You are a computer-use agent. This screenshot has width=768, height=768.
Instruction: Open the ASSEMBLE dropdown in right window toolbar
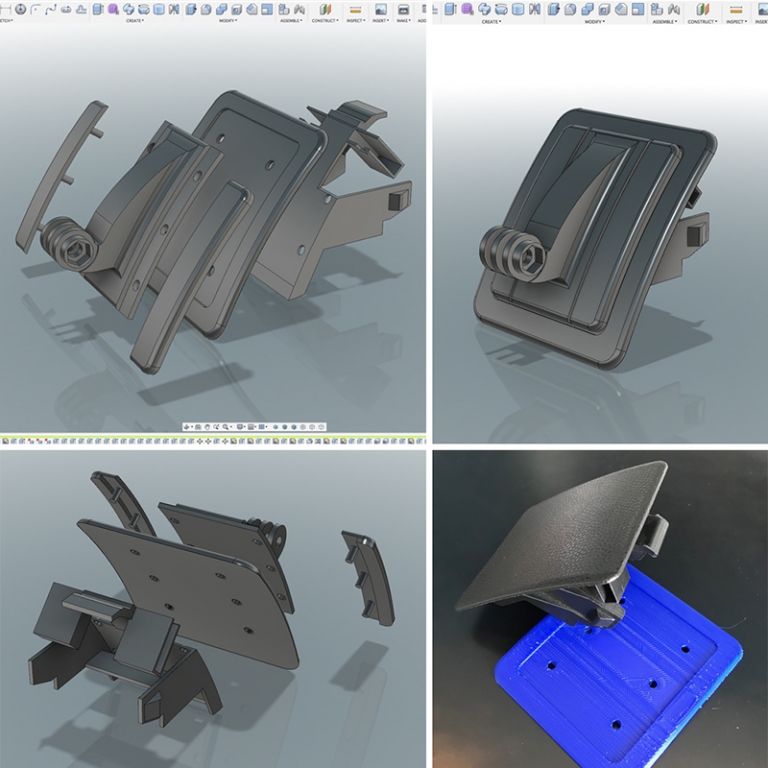tap(664, 22)
